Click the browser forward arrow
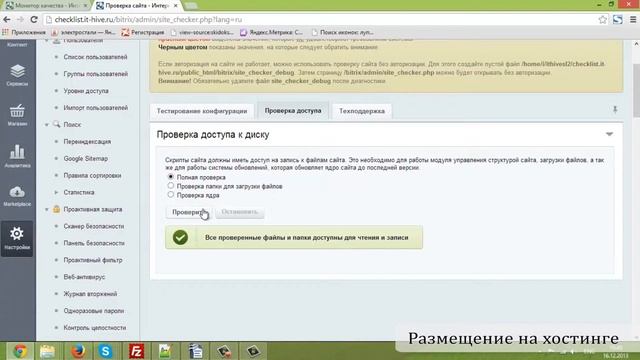 20,20
